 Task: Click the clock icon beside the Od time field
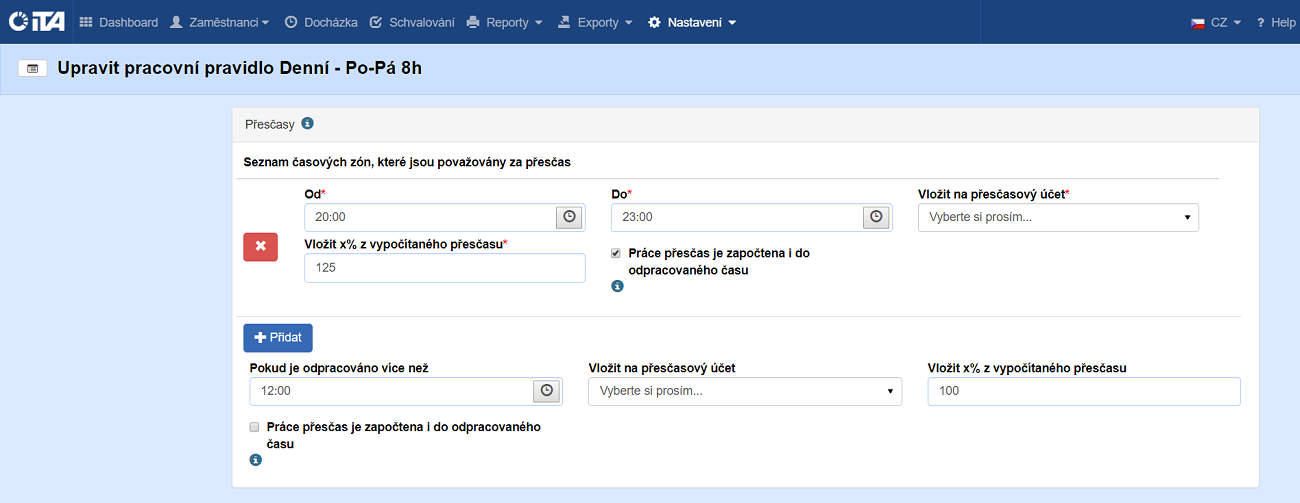(x=569, y=217)
